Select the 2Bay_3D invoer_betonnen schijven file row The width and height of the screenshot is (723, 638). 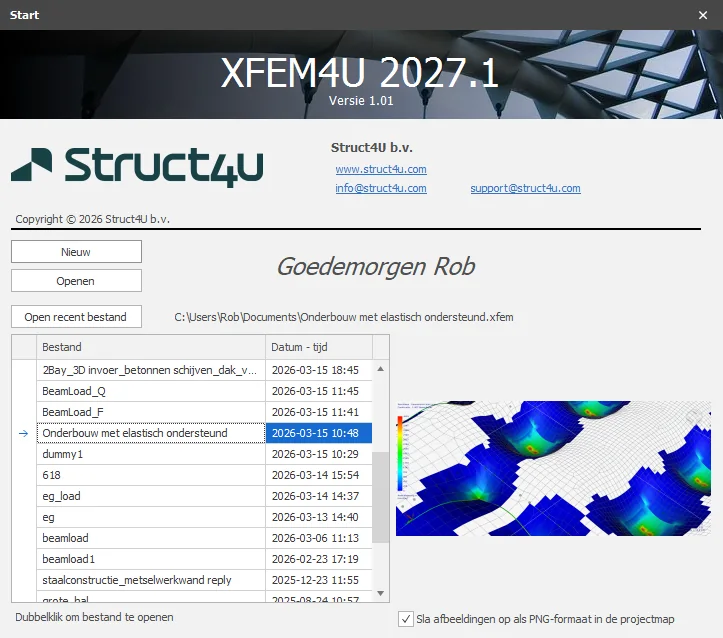pyautogui.click(x=151, y=370)
